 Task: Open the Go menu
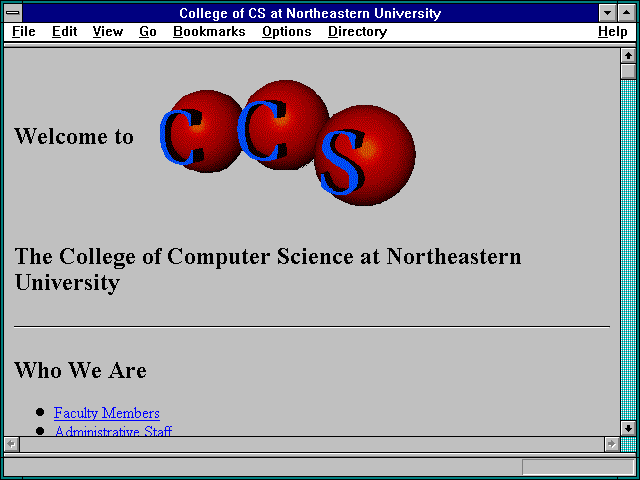tap(148, 32)
